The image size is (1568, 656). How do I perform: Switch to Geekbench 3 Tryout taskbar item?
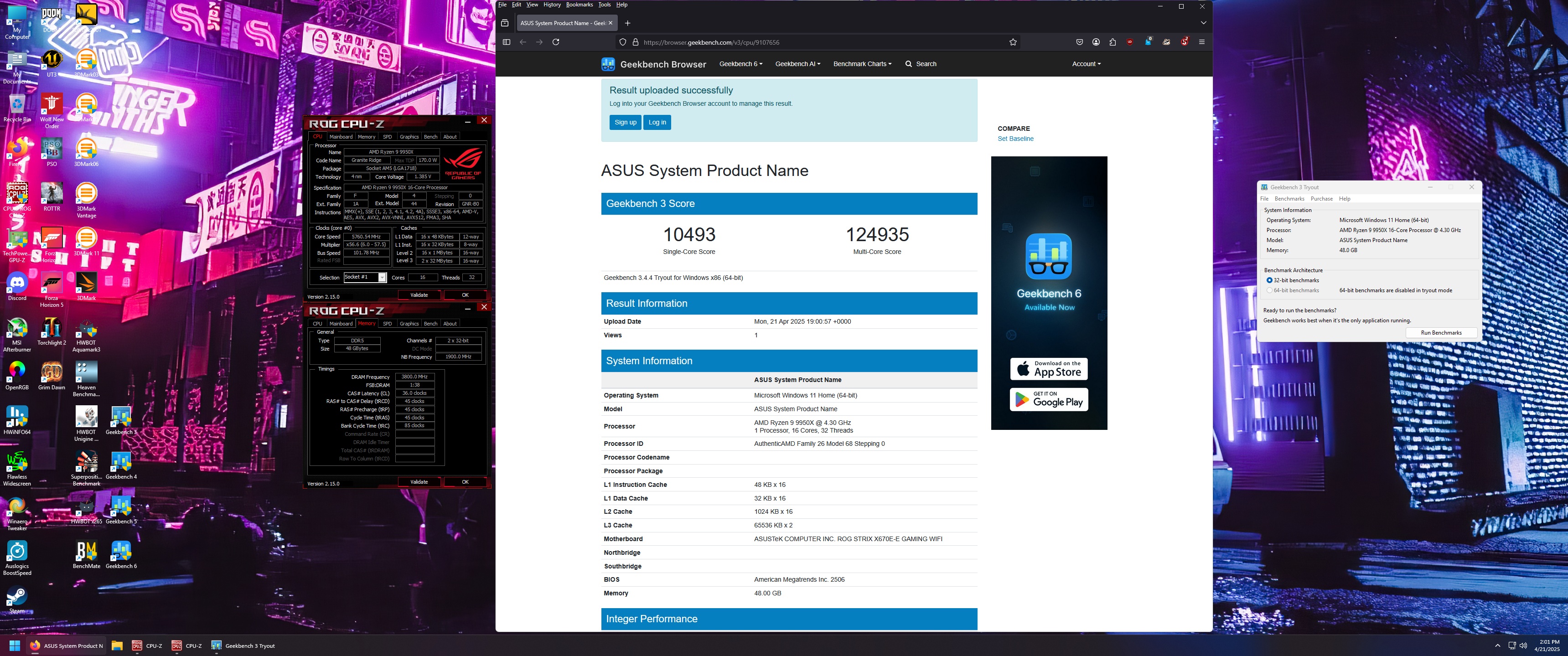pyautogui.click(x=243, y=646)
